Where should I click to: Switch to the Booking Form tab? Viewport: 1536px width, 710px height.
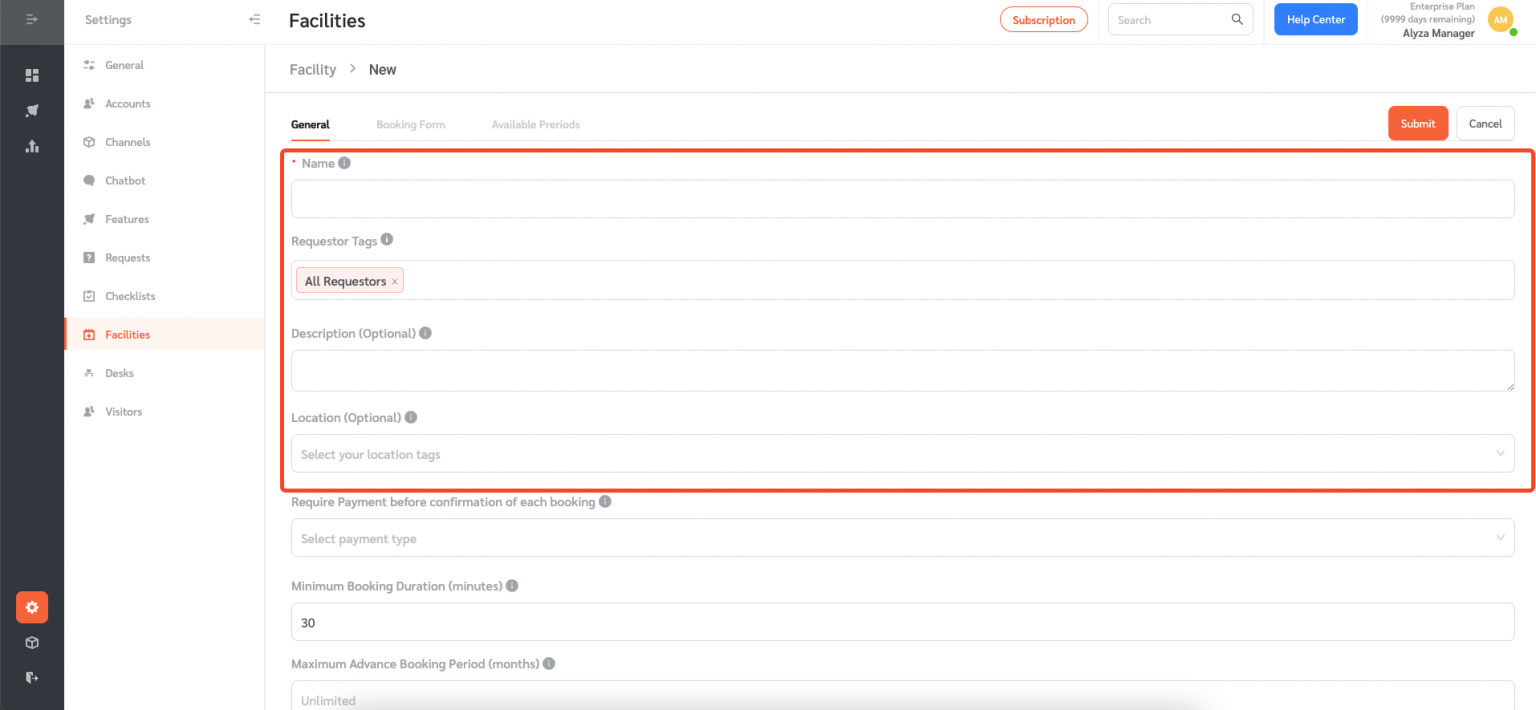[411, 124]
